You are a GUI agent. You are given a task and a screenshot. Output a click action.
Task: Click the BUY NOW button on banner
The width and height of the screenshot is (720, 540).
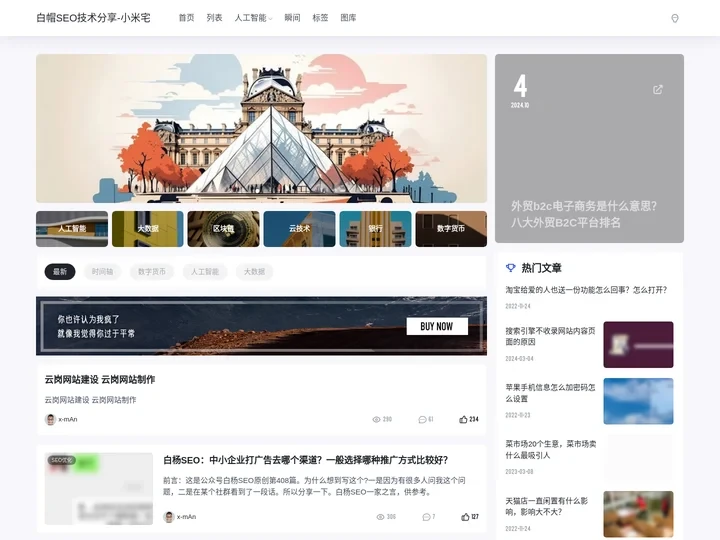437,326
